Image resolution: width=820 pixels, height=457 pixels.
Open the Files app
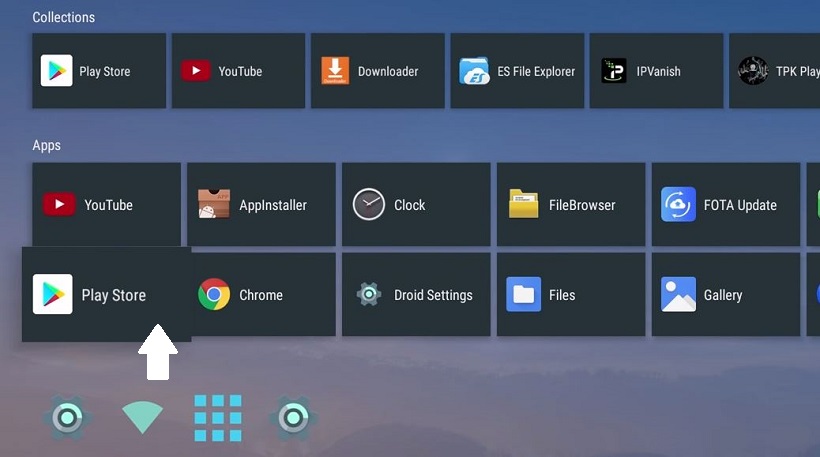571,294
